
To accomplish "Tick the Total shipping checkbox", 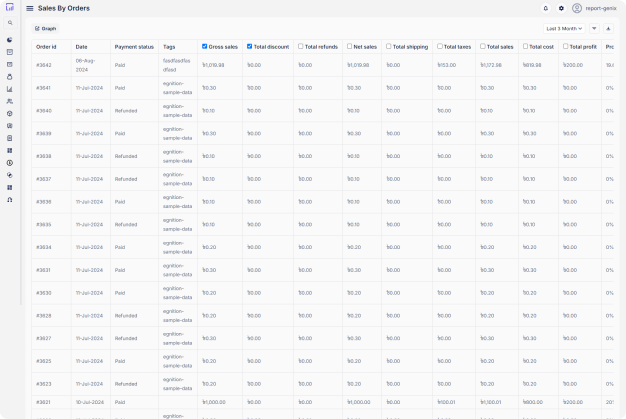I will (388, 46).
